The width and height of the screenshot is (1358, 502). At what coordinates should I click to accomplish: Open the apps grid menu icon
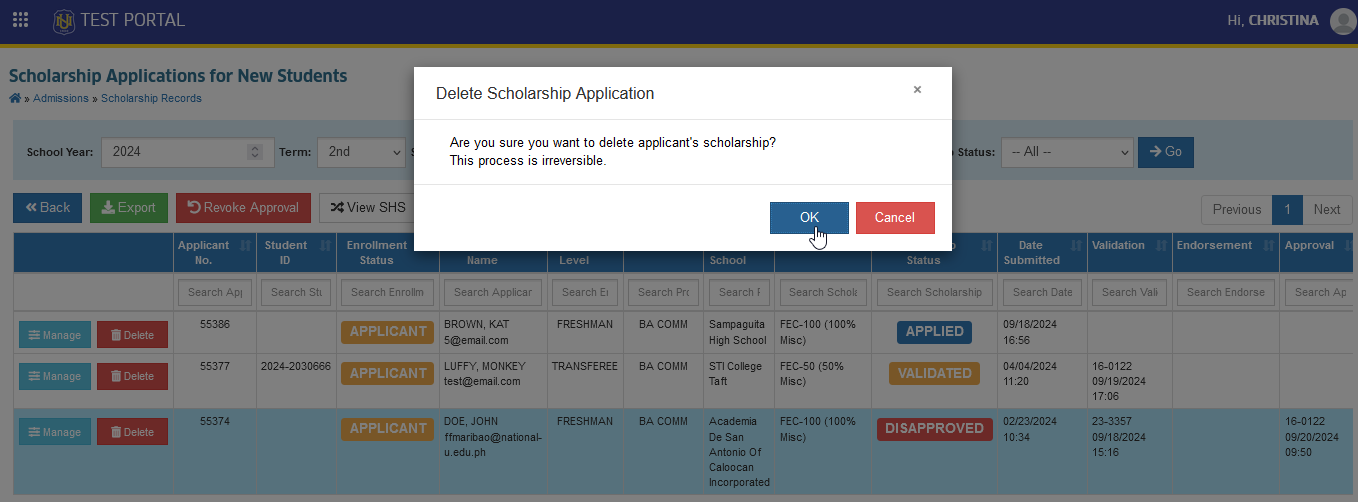pos(20,20)
